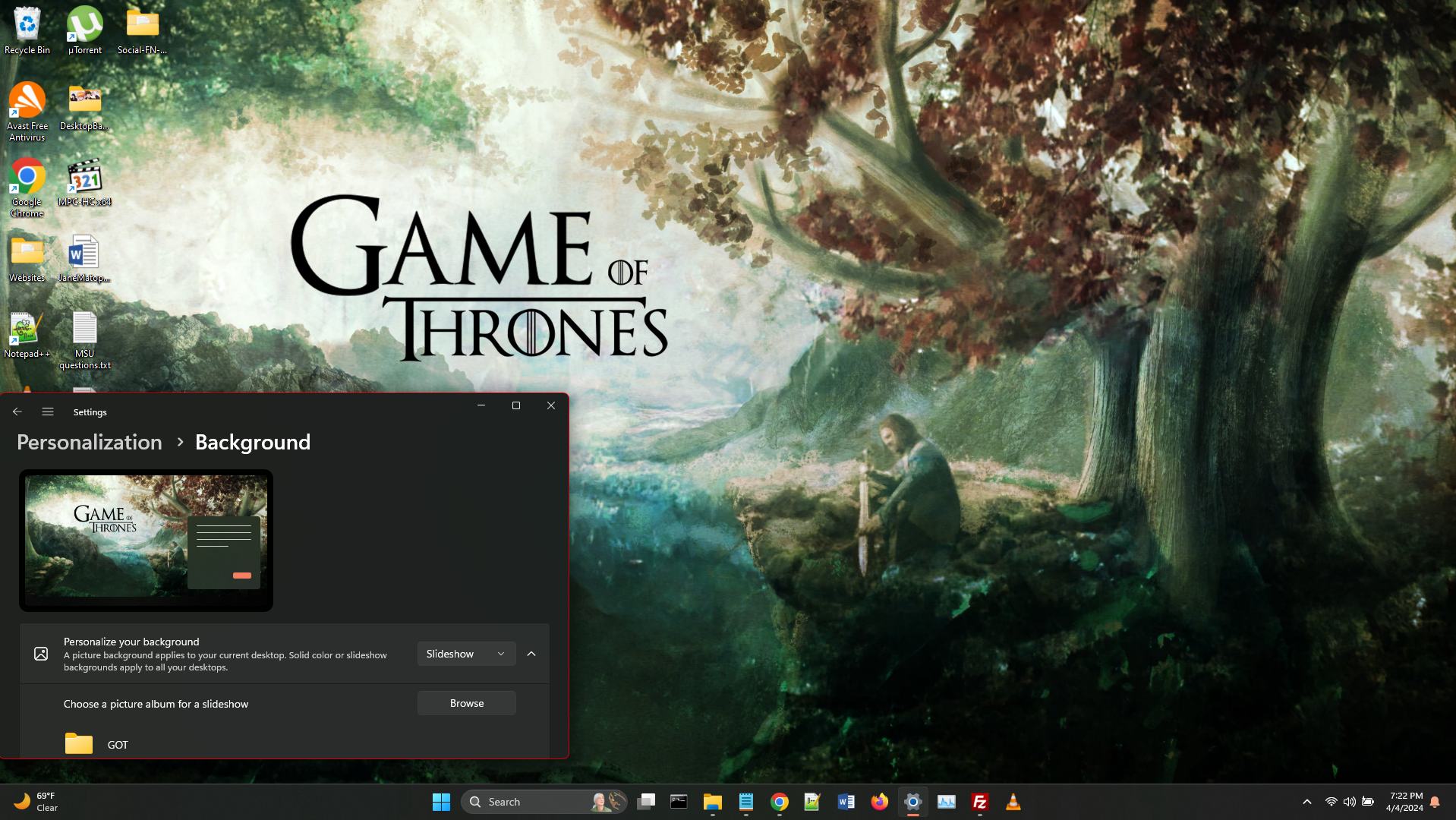Image resolution: width=1456 pixels, height=820 pixels.
Task: Click the Settings gear taskbar icon
Action: (x=913, y=802)
